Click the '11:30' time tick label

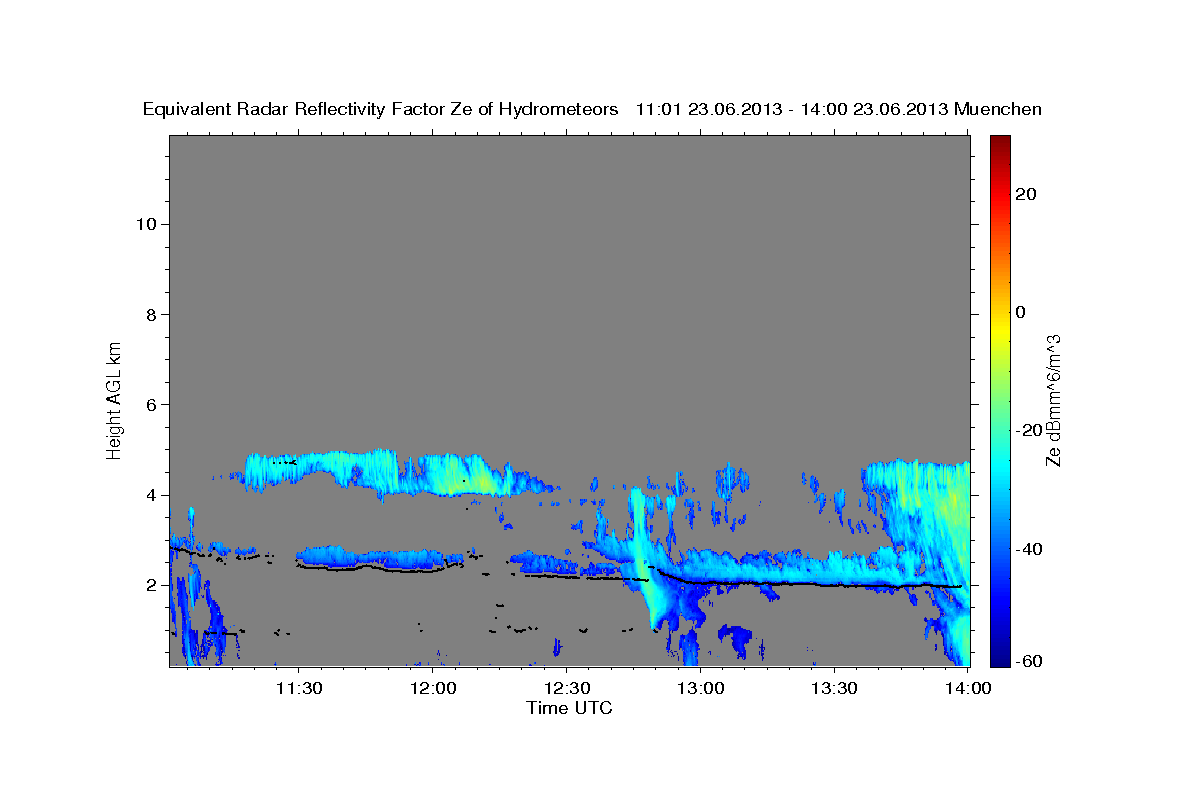pyautogui.click(x=298, y=689)
